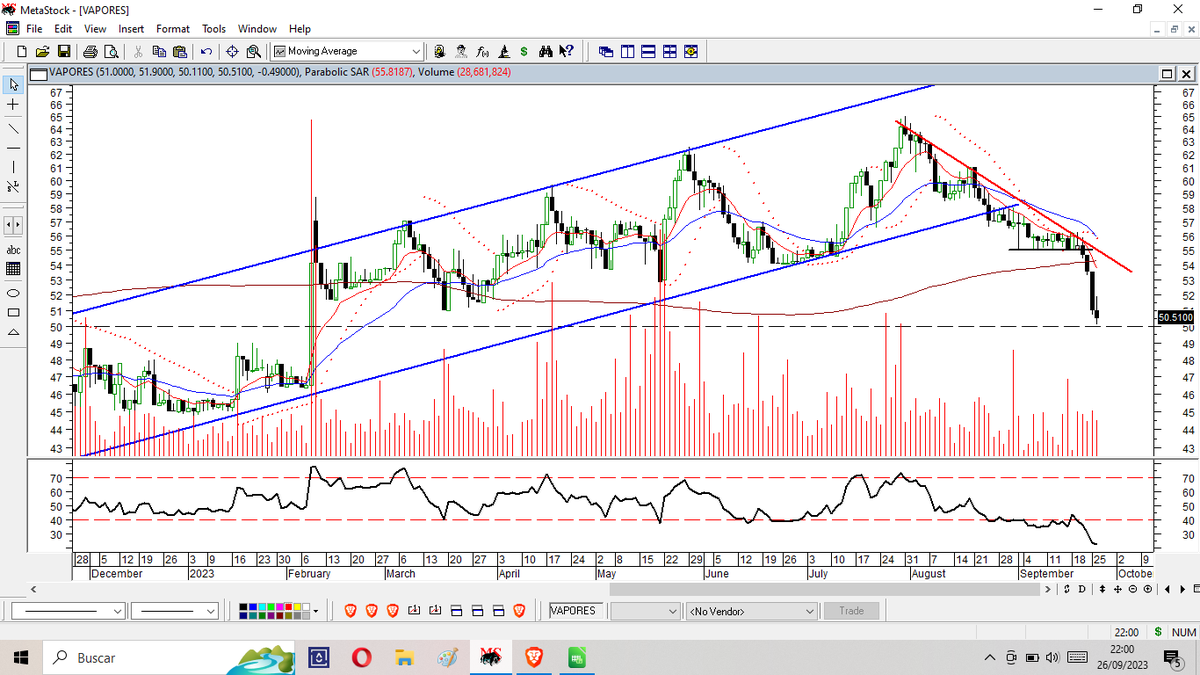Select the crosshair plus tool
1200x675 pixels.
[13, 105]
